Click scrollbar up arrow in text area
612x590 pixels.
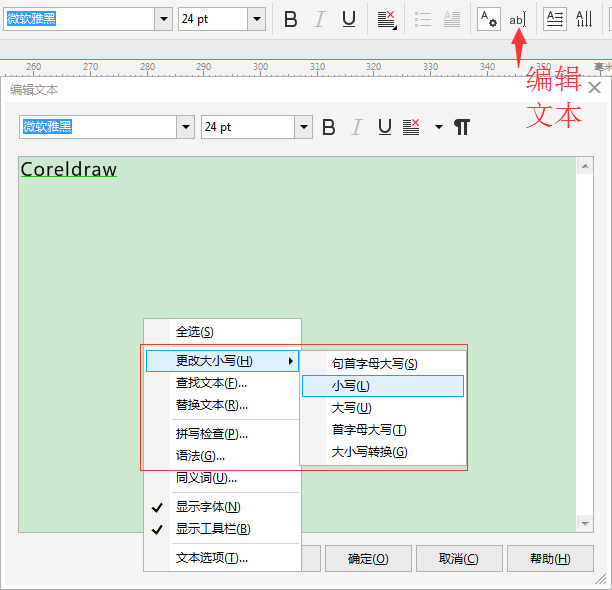point(585,166)
